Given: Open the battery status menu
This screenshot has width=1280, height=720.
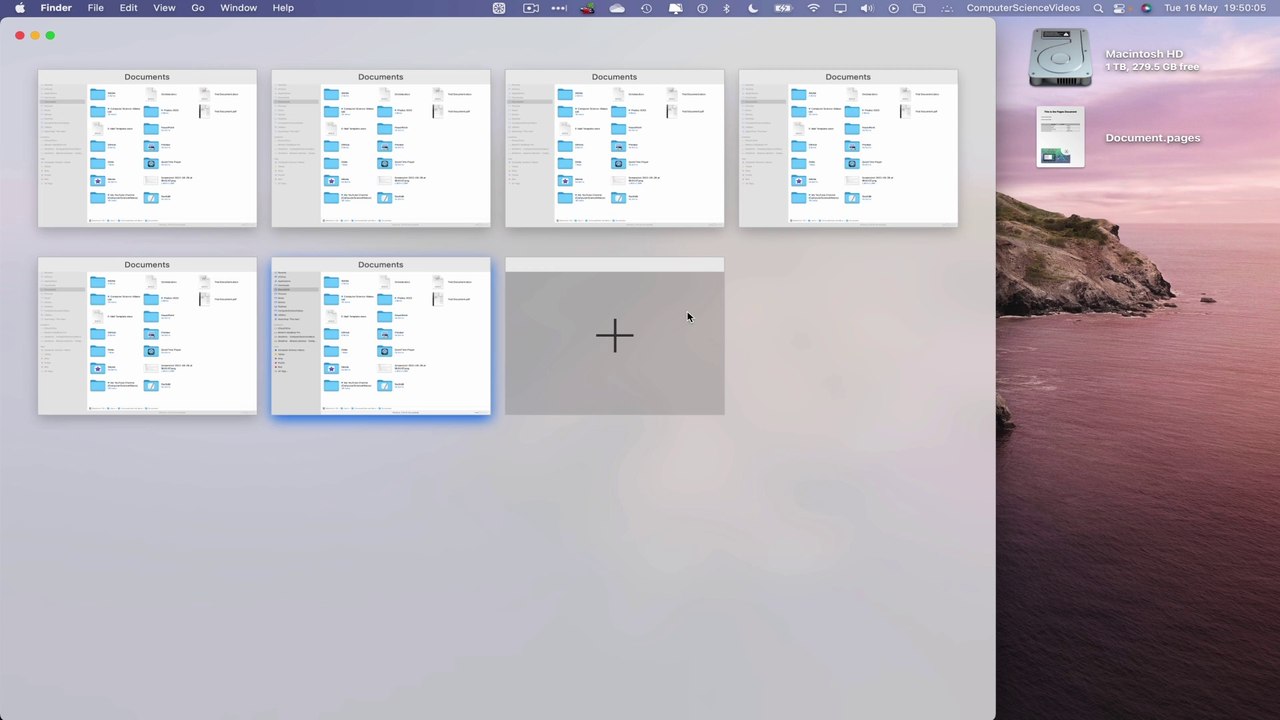Looking at the screenshot, I should coord(784,8).
